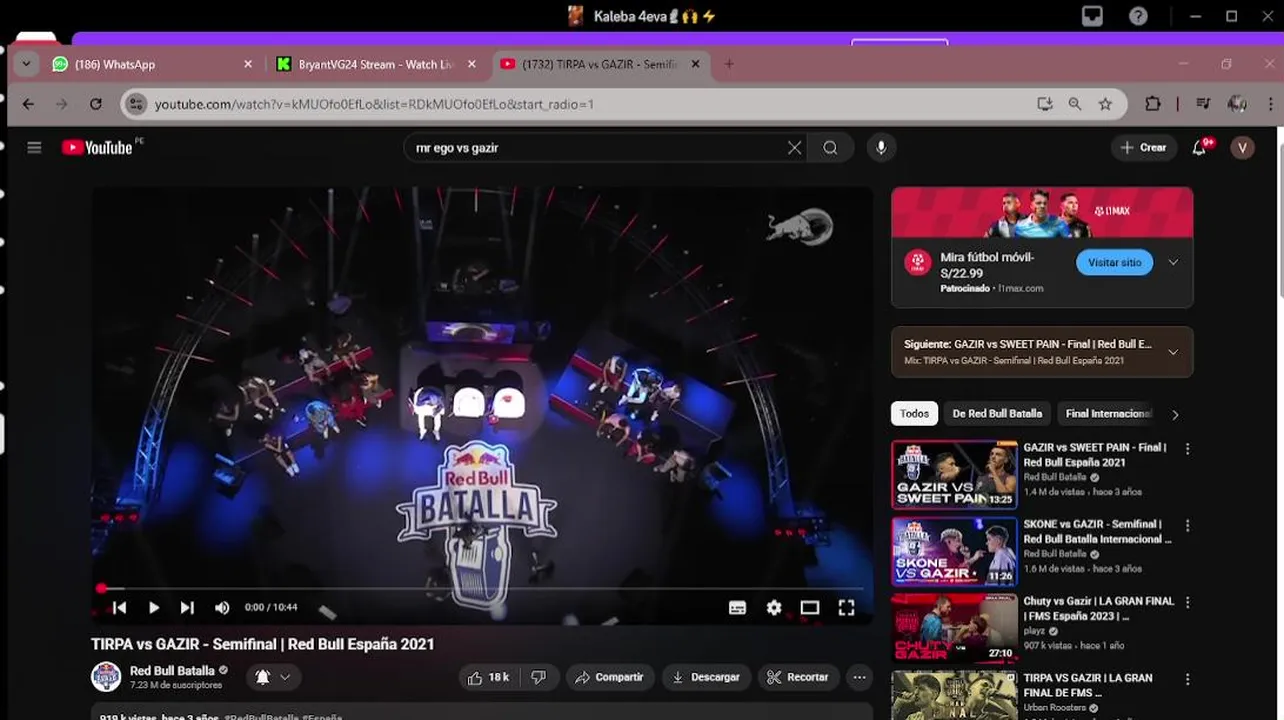This screenshot has height=720, width=1284.
Task: Open a new browser tab
Action: coord(729,64)
